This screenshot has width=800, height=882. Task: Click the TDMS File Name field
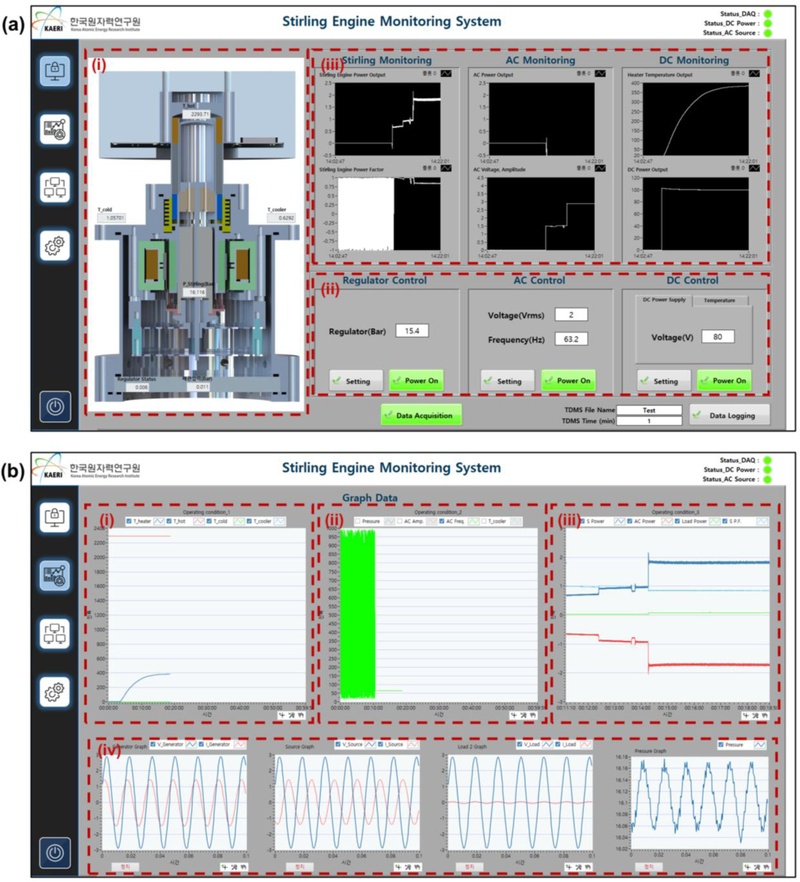pos(649,410)
